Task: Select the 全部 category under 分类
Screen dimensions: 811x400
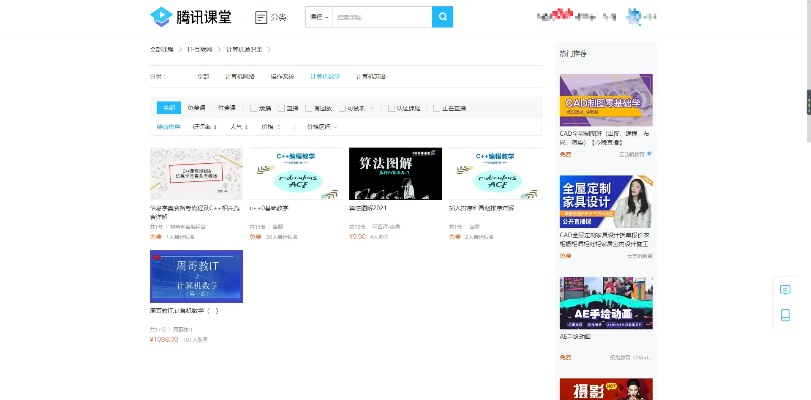Action: [x=203, y=77]
